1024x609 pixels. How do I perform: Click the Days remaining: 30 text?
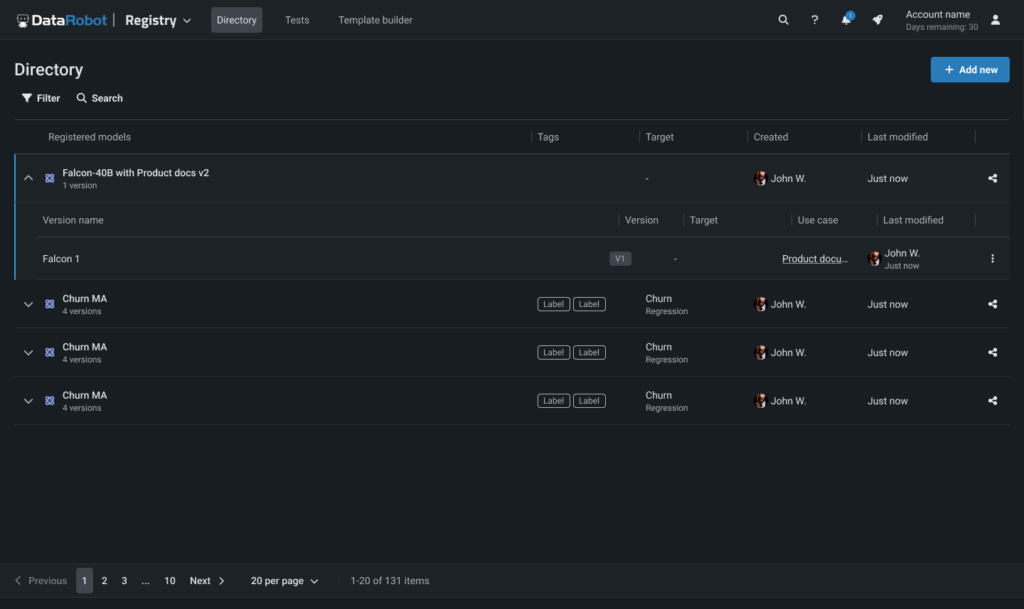(x=942, y=27)
